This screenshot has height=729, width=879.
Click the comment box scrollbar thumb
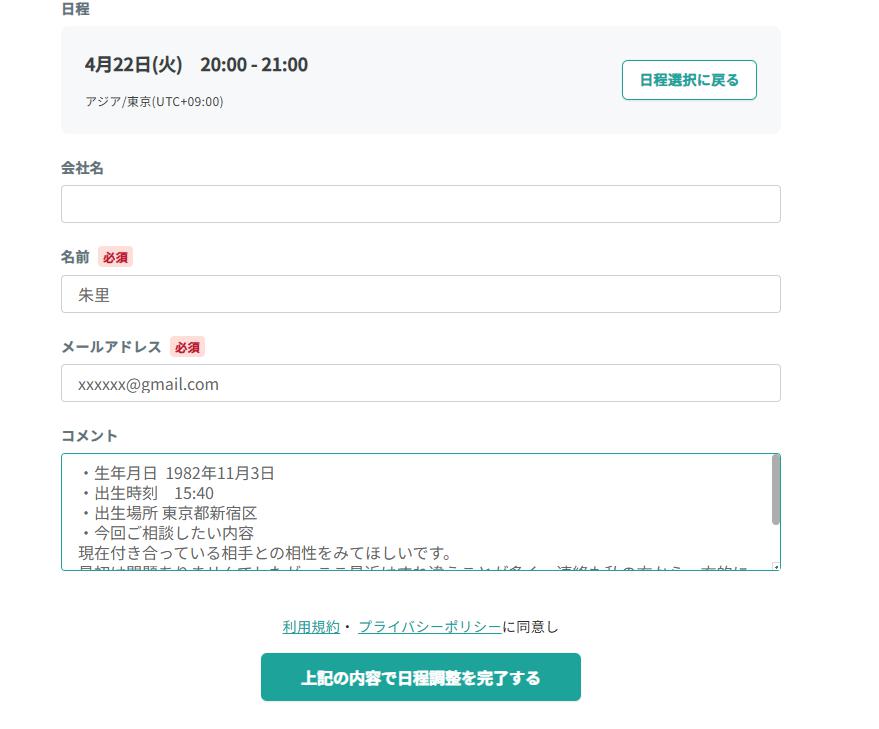pyautogui.click(x=775, y=490)
